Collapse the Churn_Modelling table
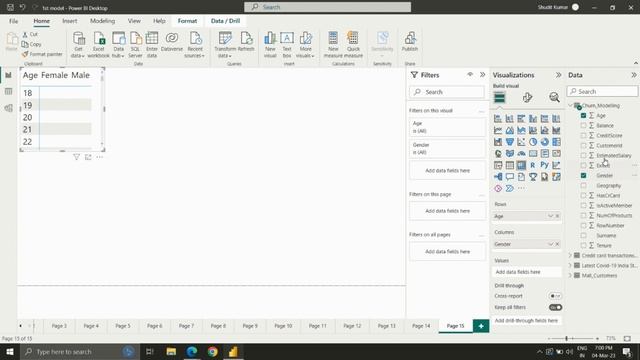Image resolution: width=640 pixels, height=360 pixels. tap(571, 106)
